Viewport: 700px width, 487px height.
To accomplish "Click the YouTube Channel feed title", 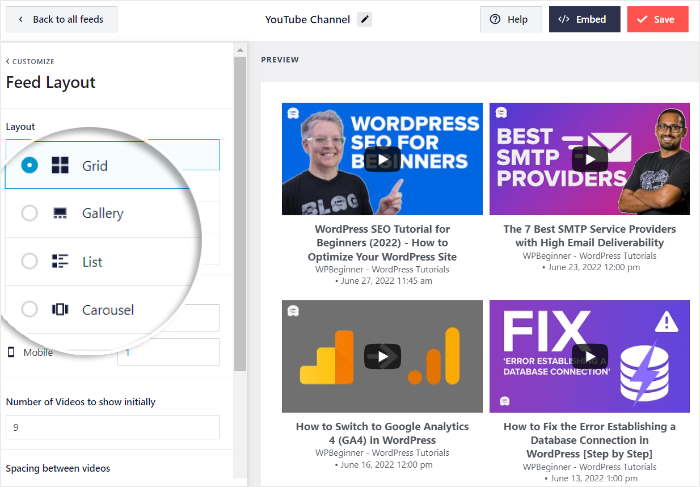I will pos(308,19).
